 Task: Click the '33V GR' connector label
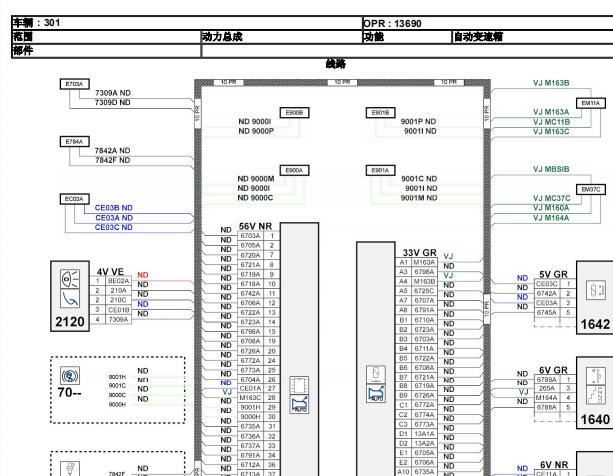point(419,253)
